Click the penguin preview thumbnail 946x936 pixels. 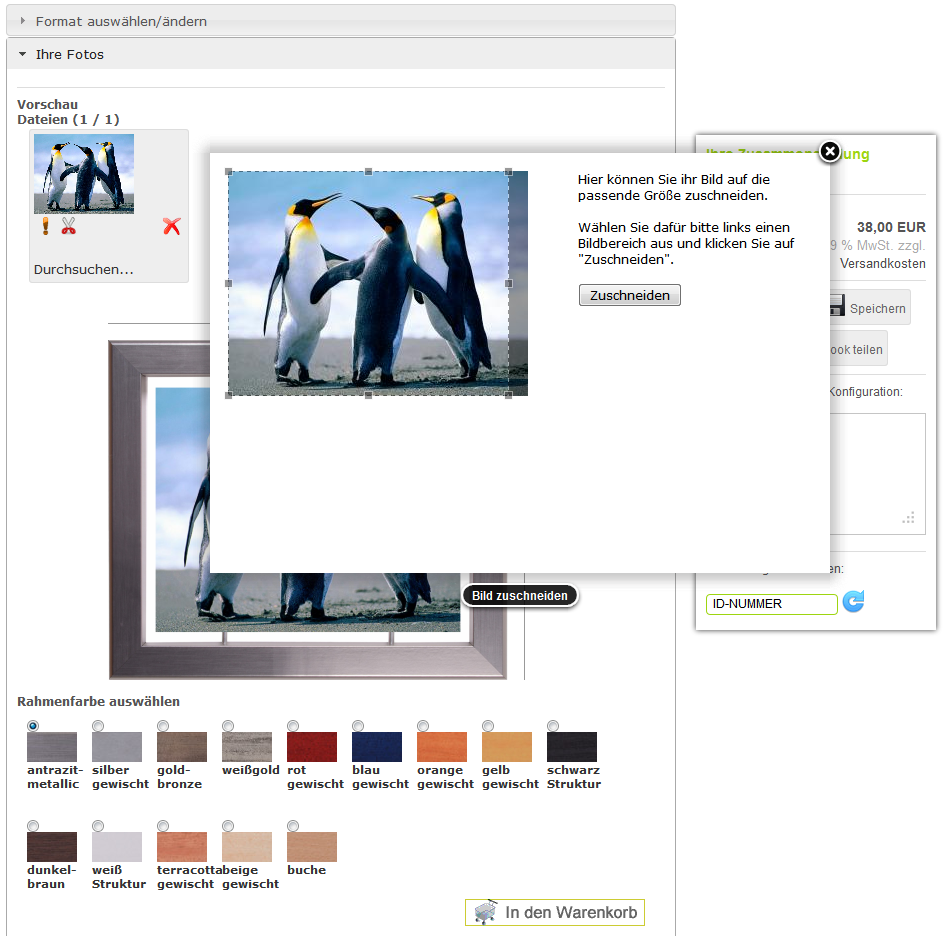click(84, 174)
